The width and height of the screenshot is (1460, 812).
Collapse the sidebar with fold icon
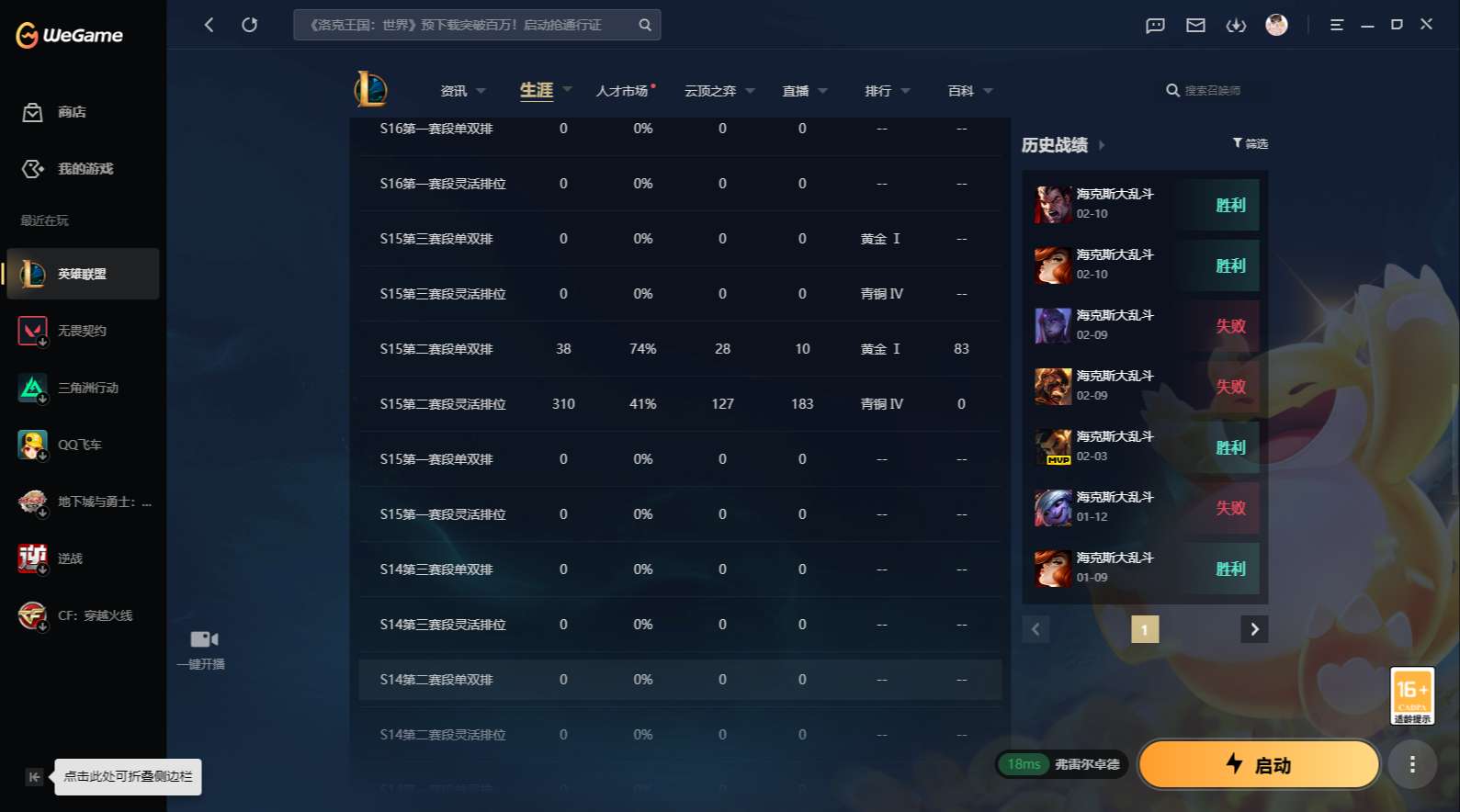pos(34,777)
